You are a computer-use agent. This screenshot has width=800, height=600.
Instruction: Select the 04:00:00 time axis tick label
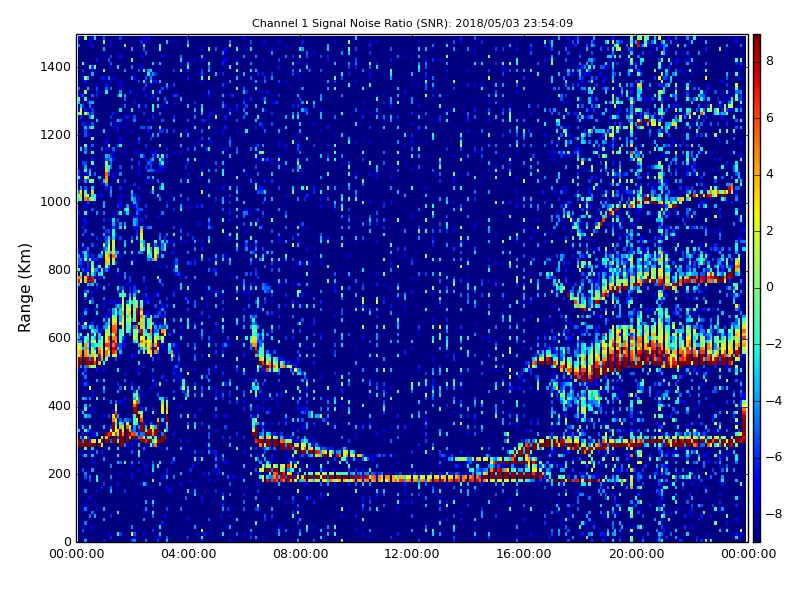188,554
